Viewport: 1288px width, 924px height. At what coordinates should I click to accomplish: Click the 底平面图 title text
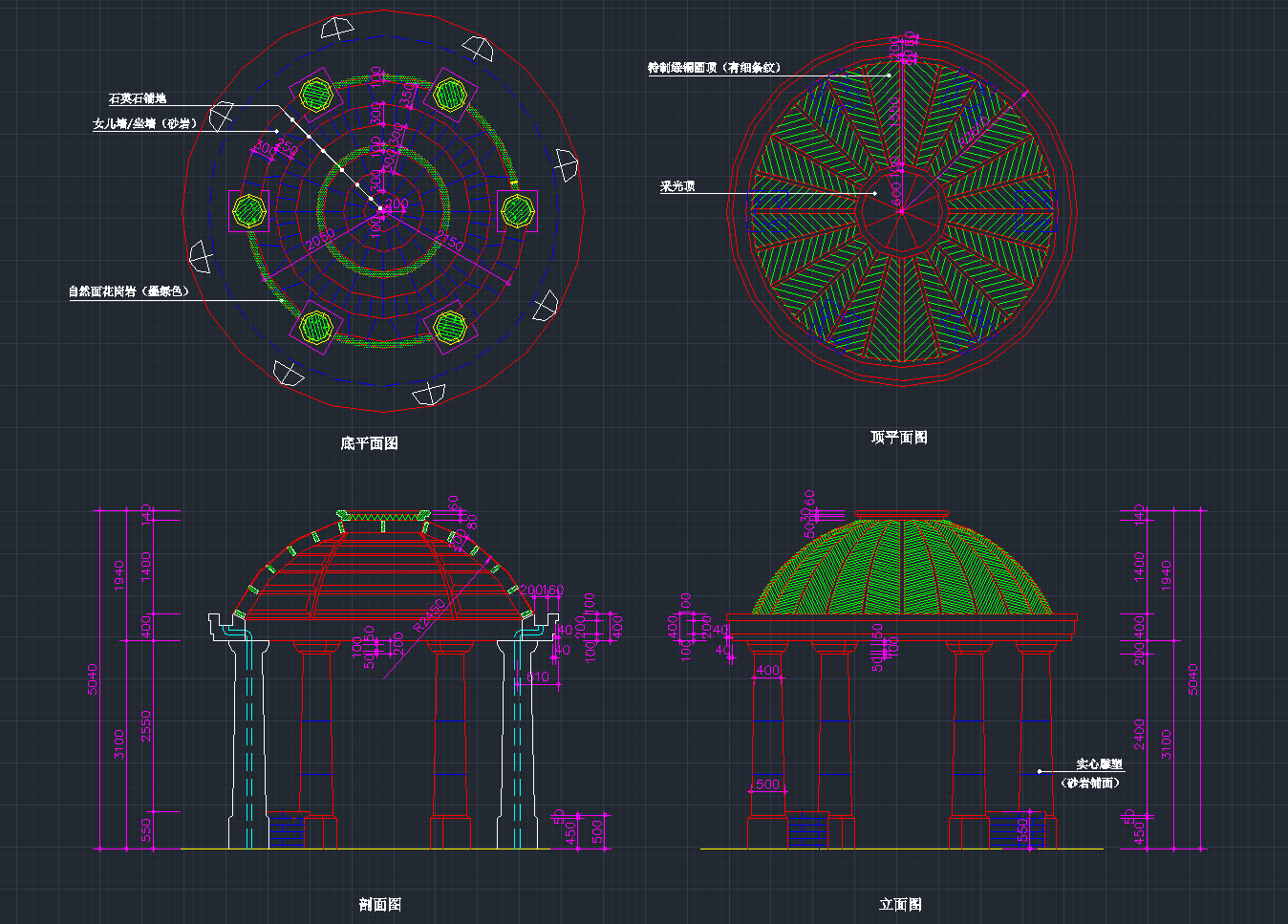click(x=369, y=443)
